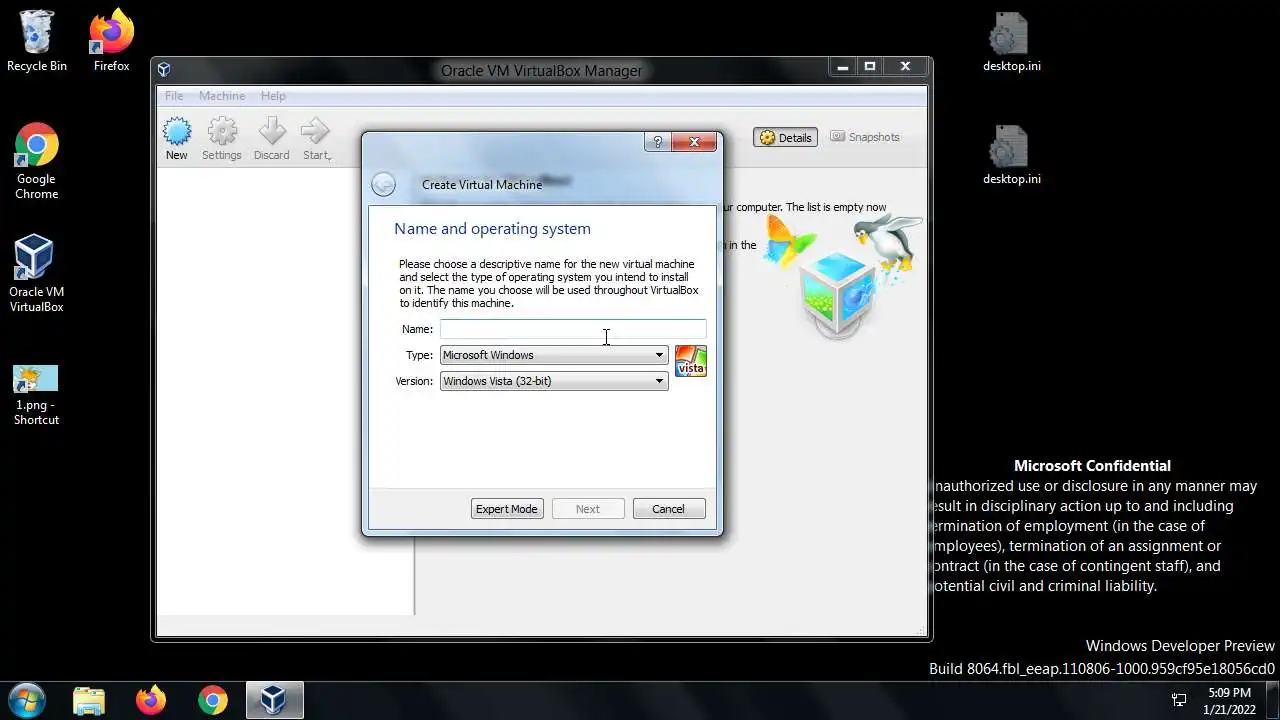Click the VirtualBox taskbar button

click(273, 700)
